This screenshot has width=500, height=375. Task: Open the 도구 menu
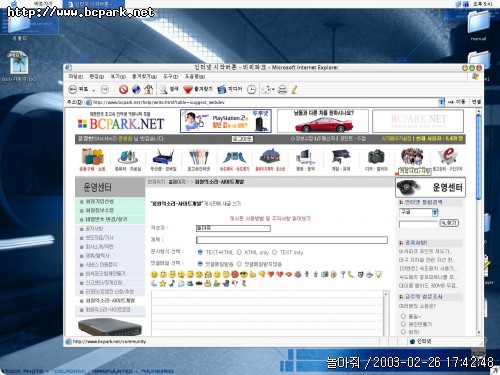[171, 76]
